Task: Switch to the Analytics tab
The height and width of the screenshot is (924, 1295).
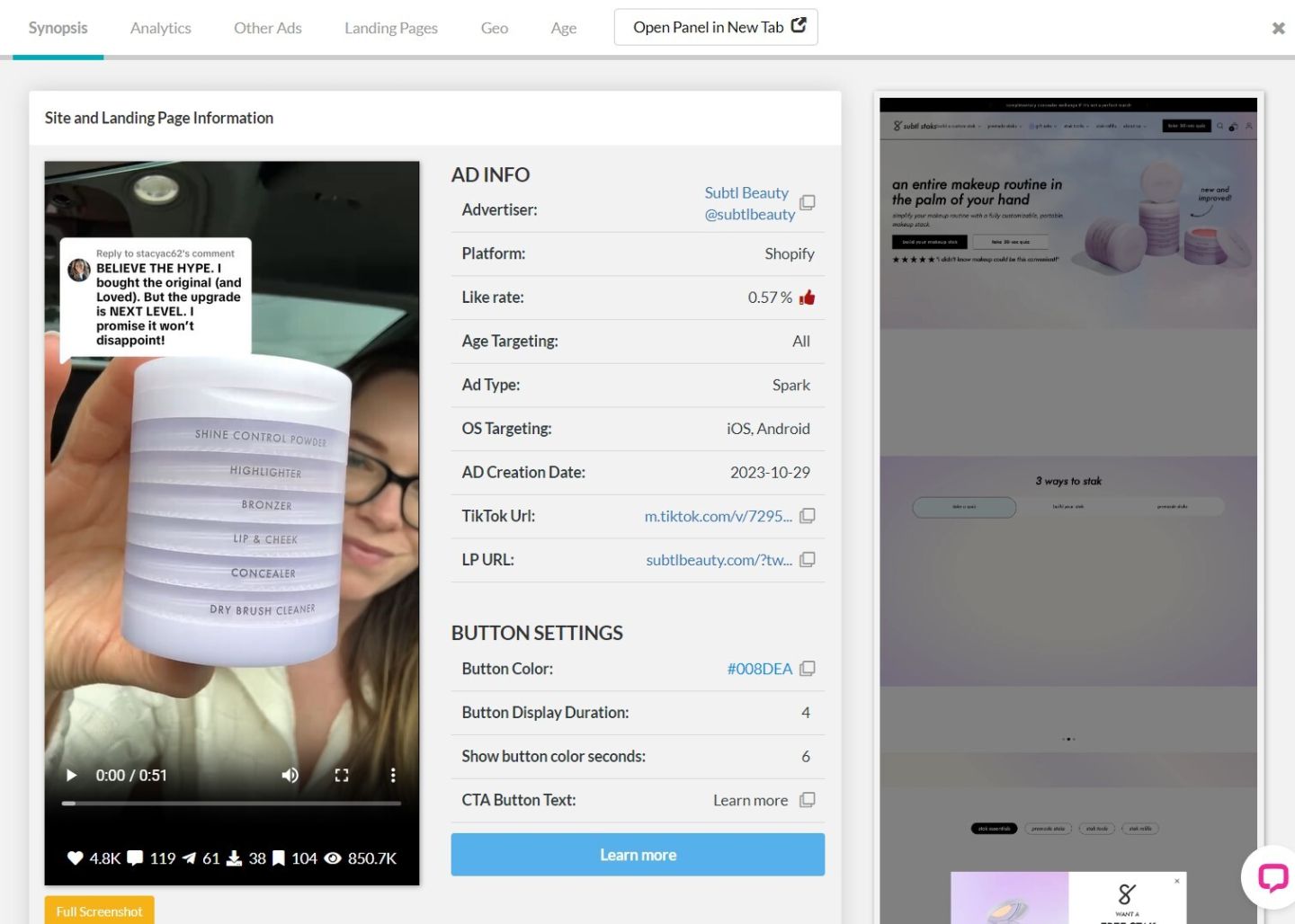Action: (x=160, y=28)
